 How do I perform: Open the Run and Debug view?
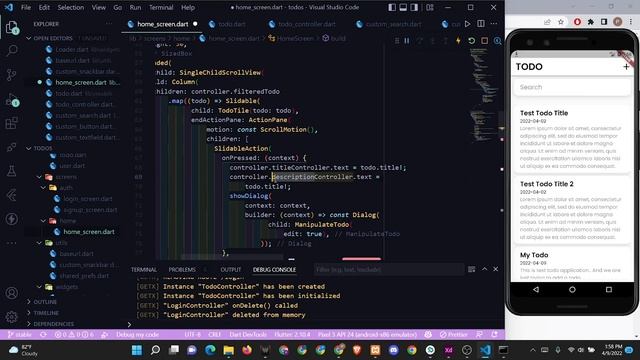(12, 99)
